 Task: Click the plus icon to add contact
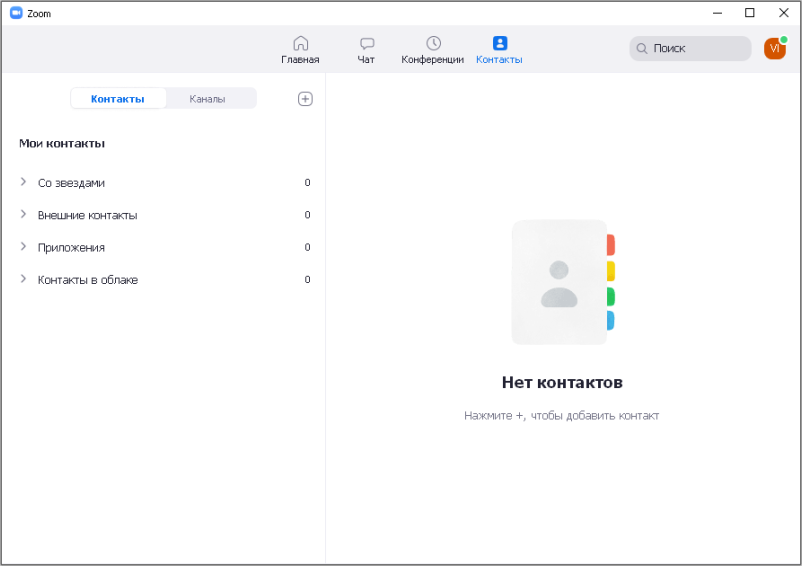pos(306,99)
